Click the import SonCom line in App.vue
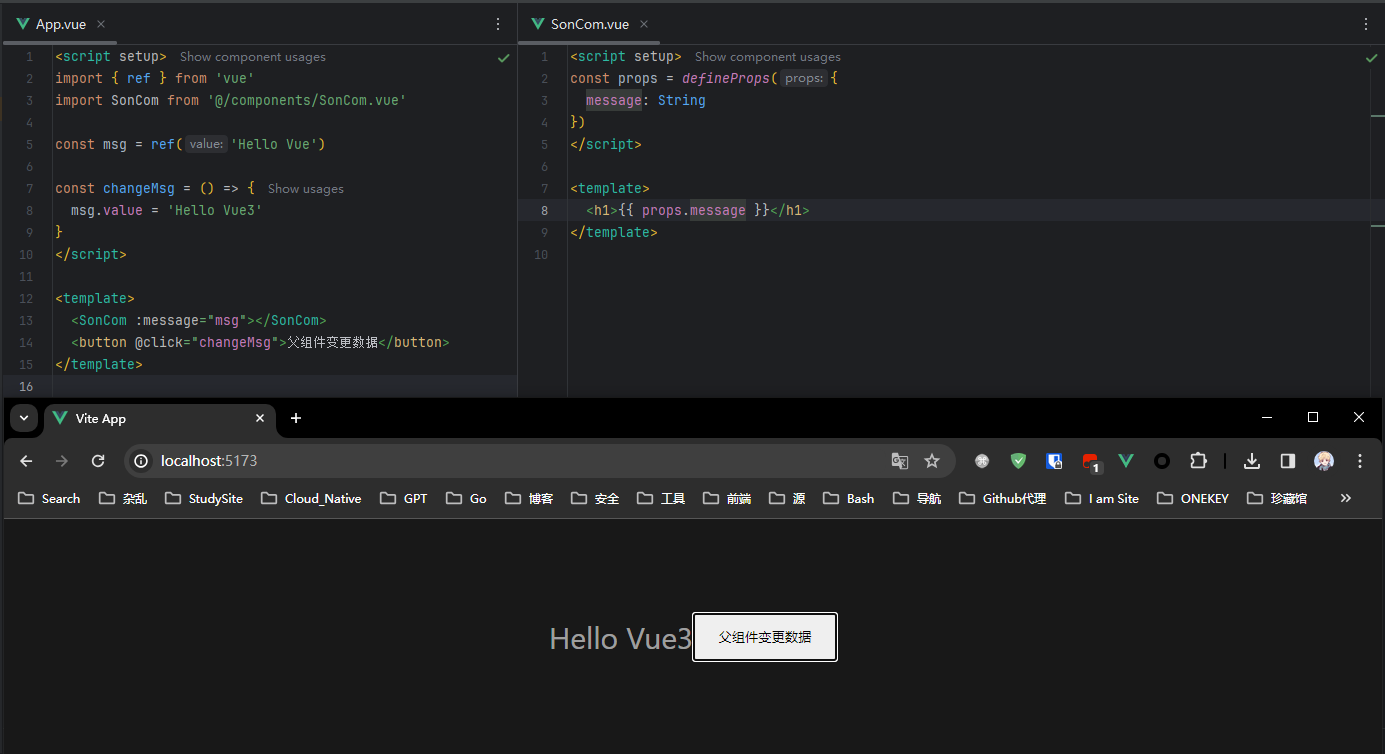The image size is (1385, 754). tap(231, 100)
